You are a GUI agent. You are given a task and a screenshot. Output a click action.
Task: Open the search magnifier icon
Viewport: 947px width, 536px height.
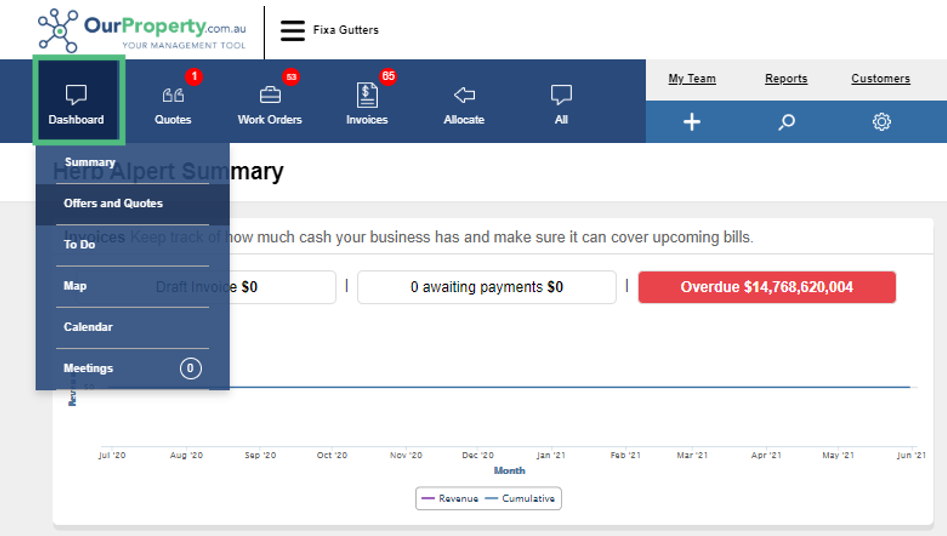point(786,122)
